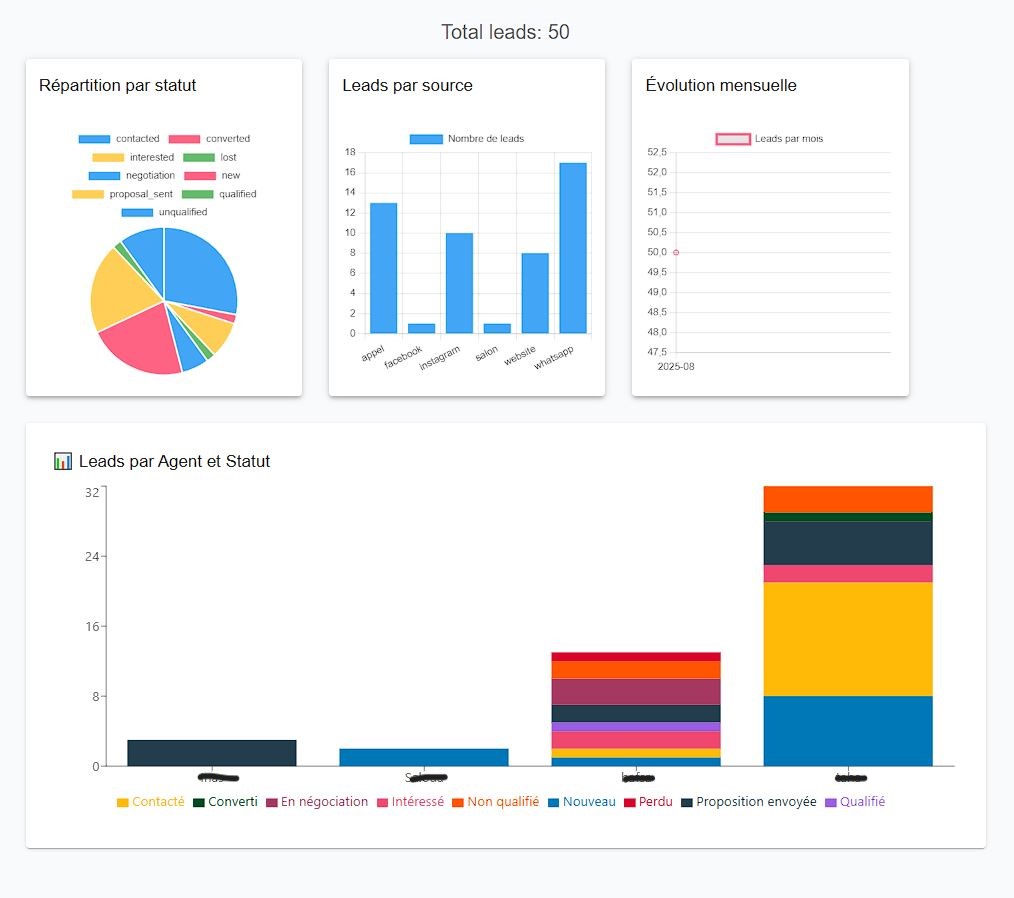Viewport: 1014px width, 898px height.
Task: Select the website bar in source chart
Action: coord(535,292)
